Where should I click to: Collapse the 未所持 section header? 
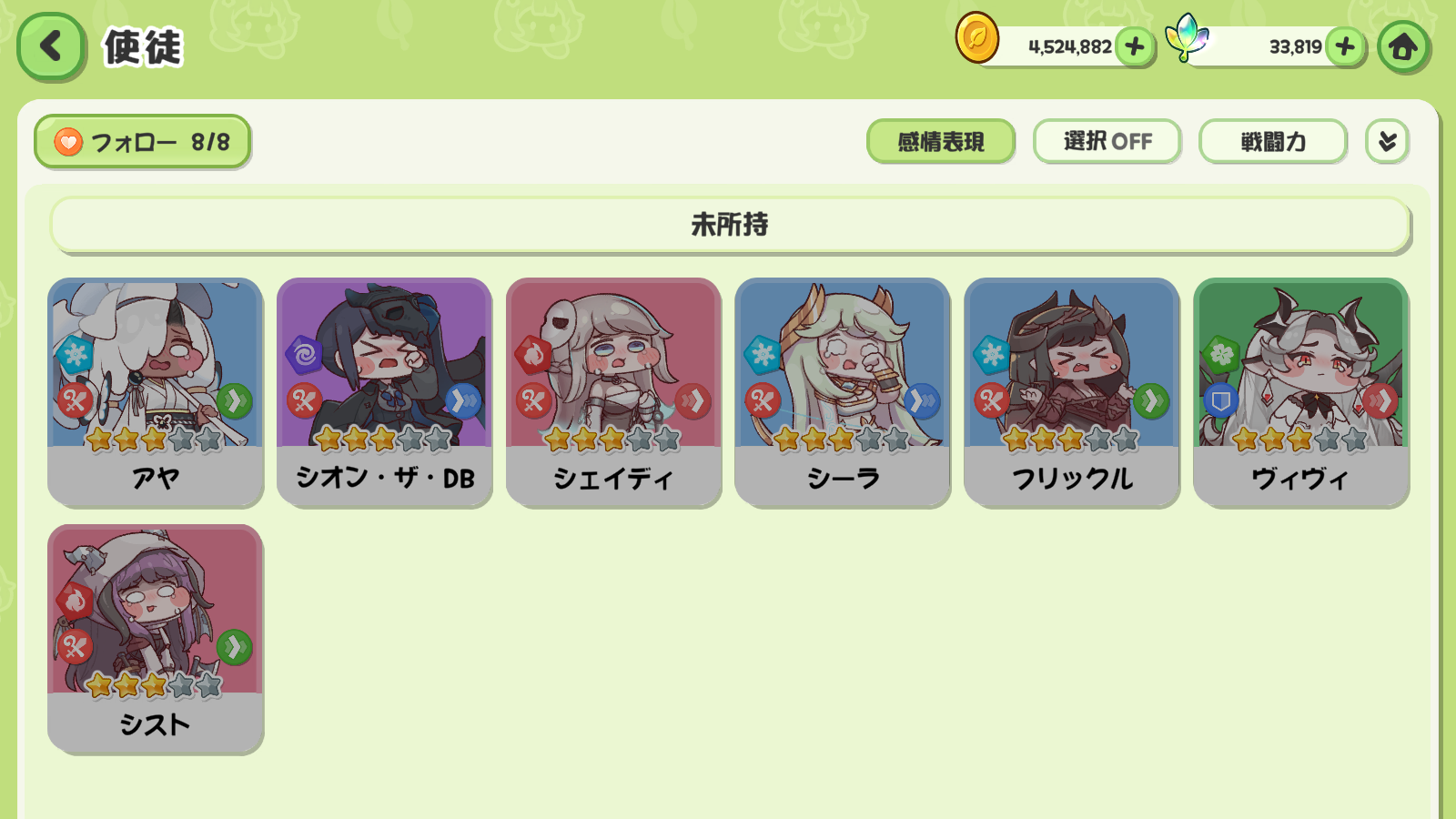point(730,224)
